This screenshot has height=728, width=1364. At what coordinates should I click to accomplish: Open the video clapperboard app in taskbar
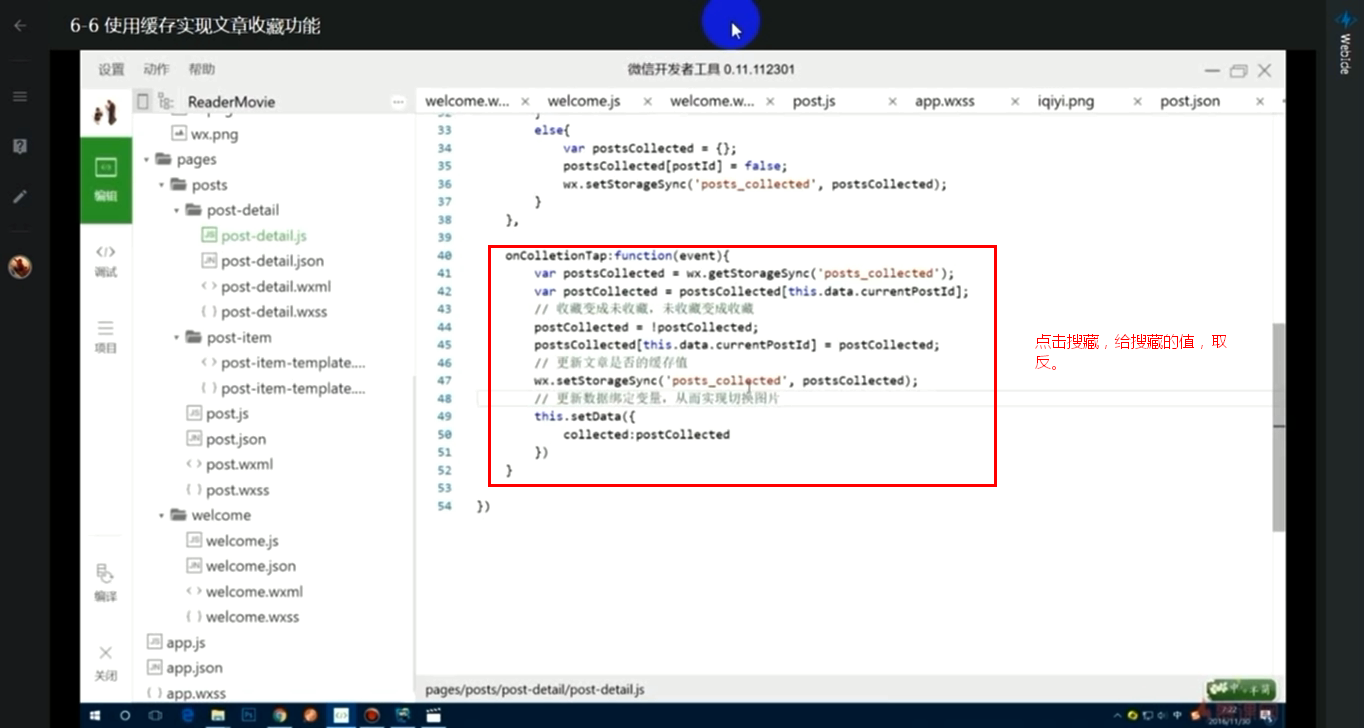click(433, 716)
